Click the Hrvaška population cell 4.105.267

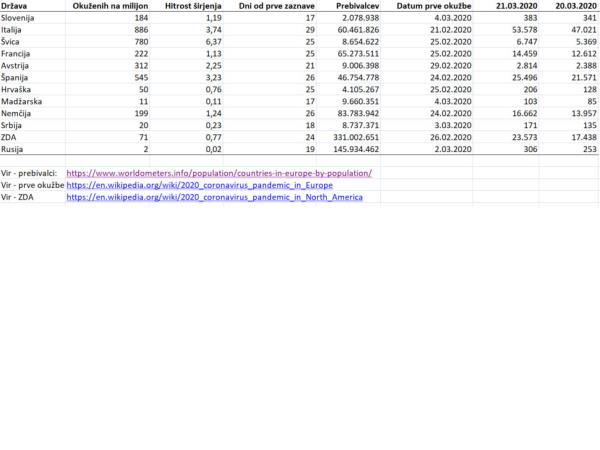pos(351,93)
